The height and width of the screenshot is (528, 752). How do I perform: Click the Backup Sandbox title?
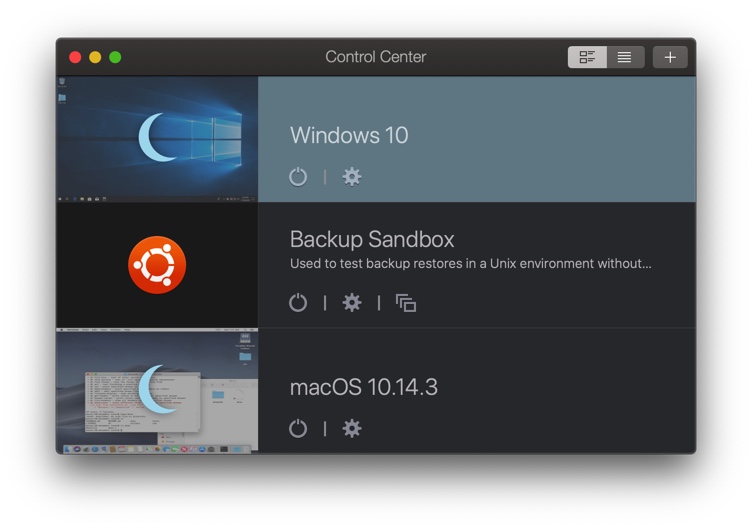click(372, 239)
